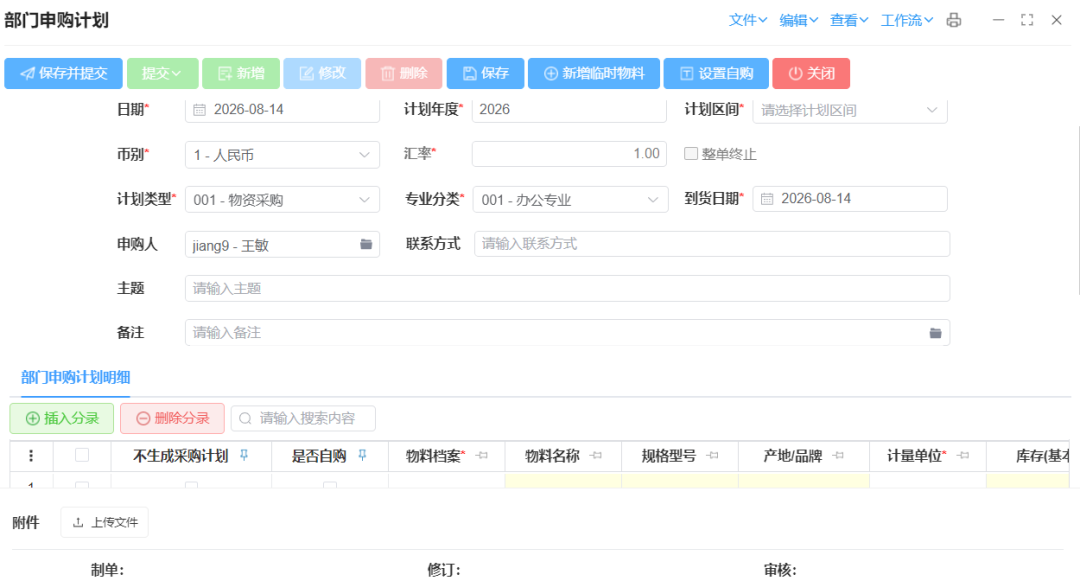1080x581 pixels.
Task: Pin the 是否自购 column
Action: (362, 455)
